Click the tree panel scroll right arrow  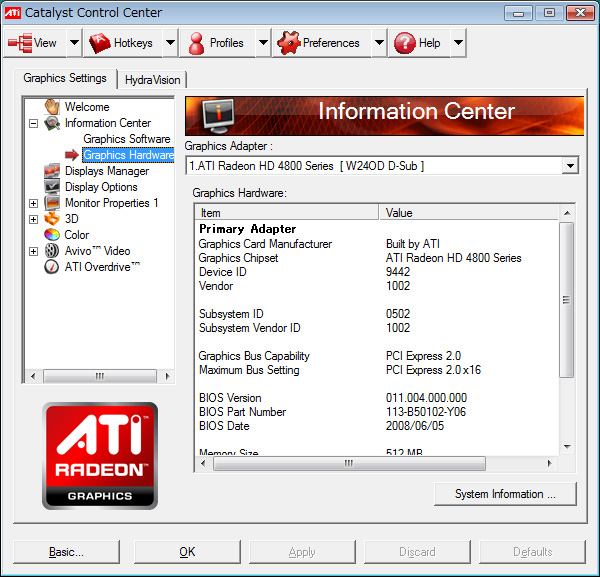click(x=167, y=376)
